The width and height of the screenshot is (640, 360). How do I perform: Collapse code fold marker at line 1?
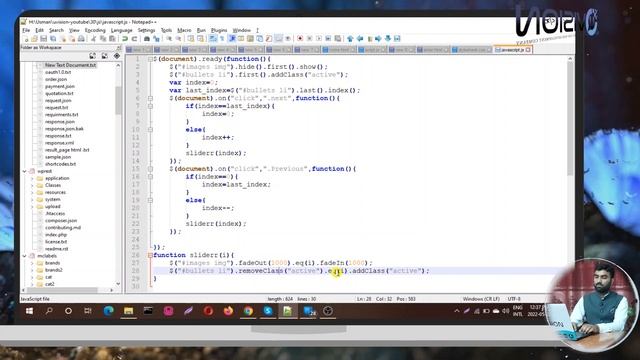click(150, 59)
